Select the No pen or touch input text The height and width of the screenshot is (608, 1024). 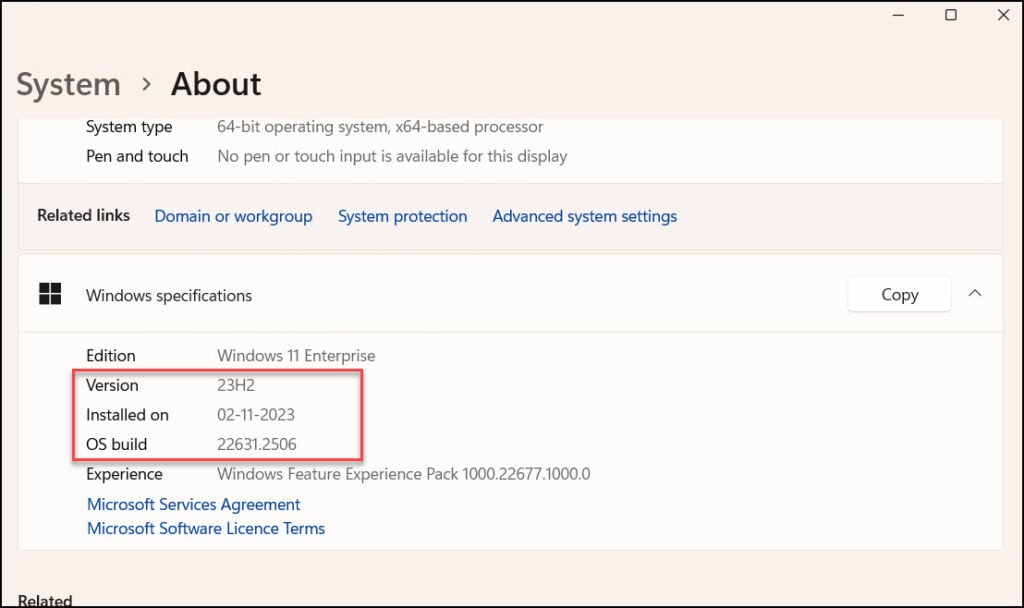point(392,156)
